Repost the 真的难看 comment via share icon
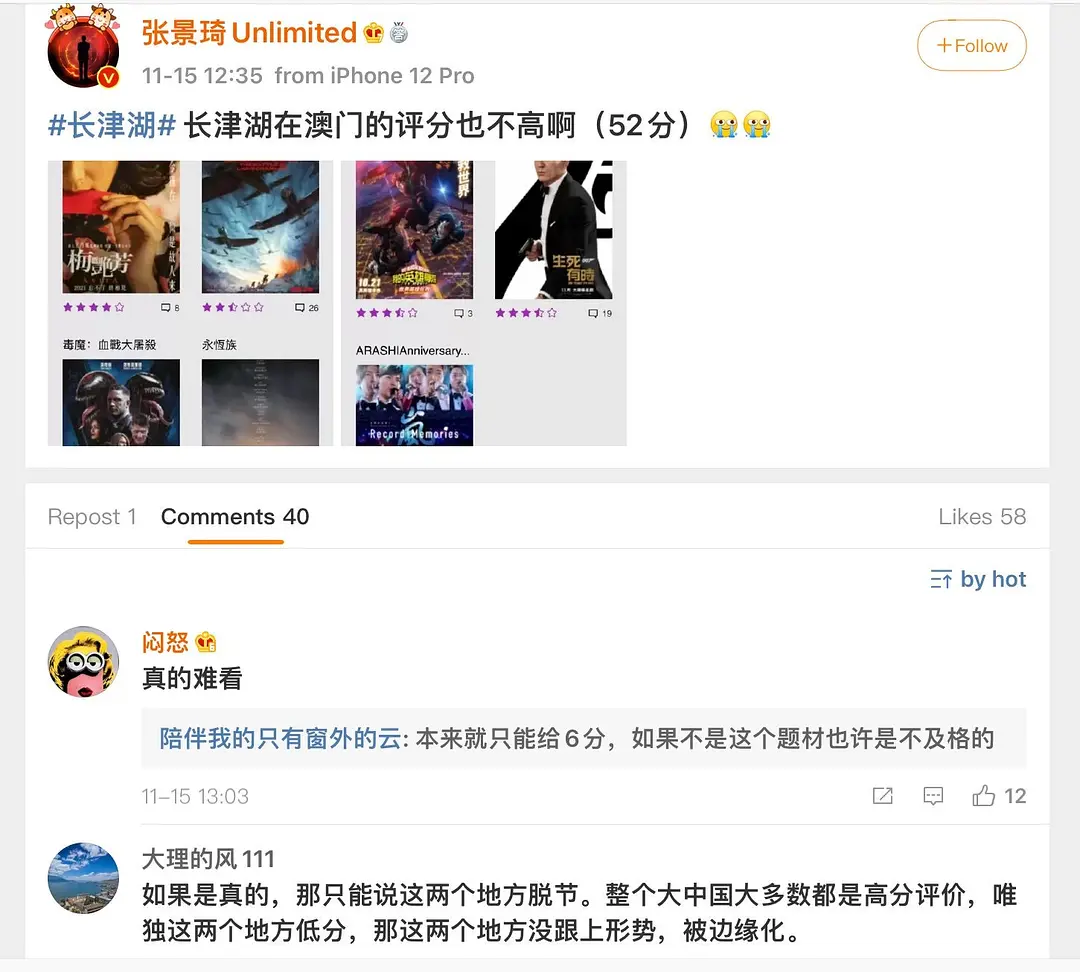1080x972 pixels. pos(882,796)
